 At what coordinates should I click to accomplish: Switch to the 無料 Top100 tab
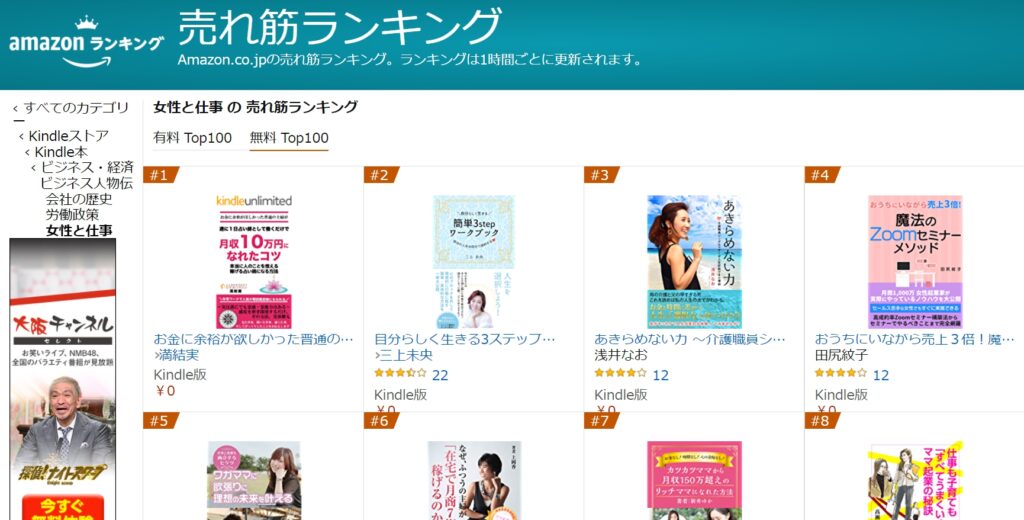[289, 138]
